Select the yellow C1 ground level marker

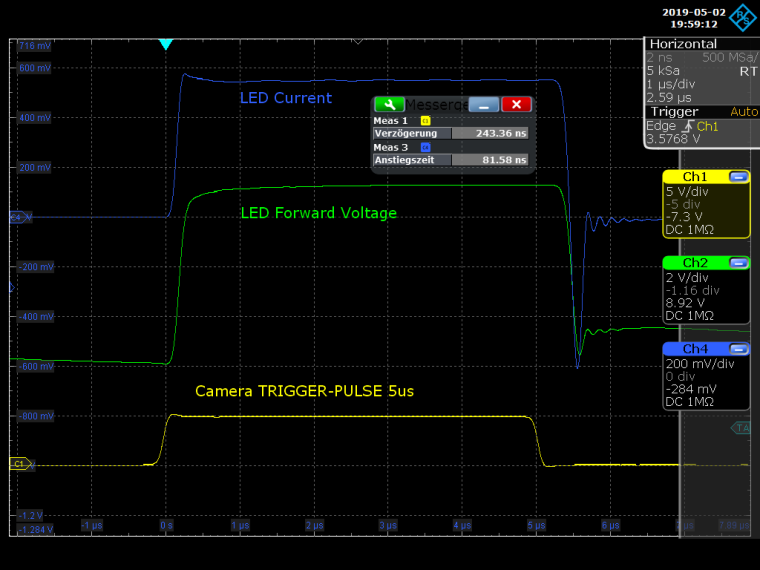(x=19, y=464)
